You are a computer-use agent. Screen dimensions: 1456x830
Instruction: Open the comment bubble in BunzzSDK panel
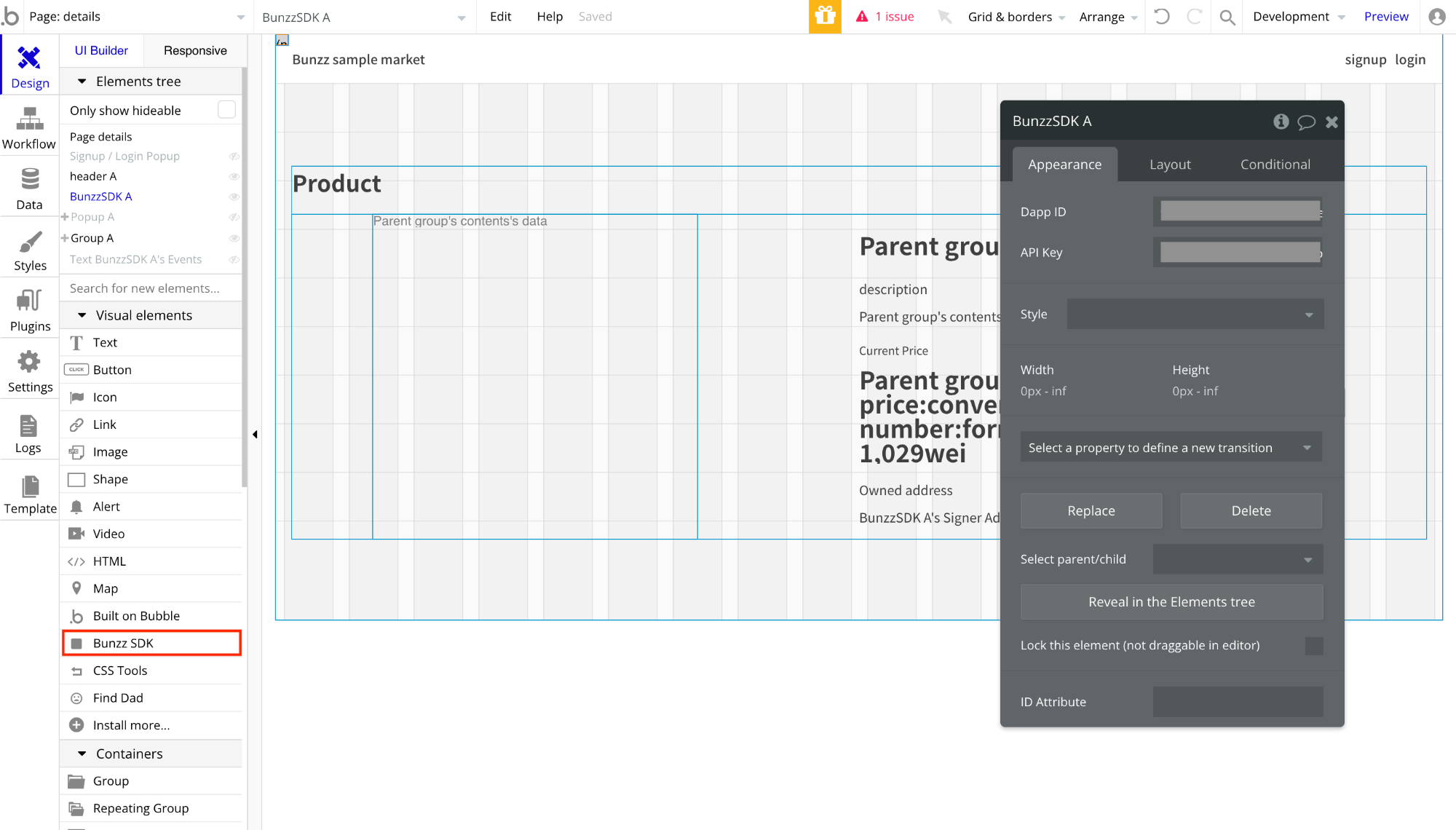1307,122
